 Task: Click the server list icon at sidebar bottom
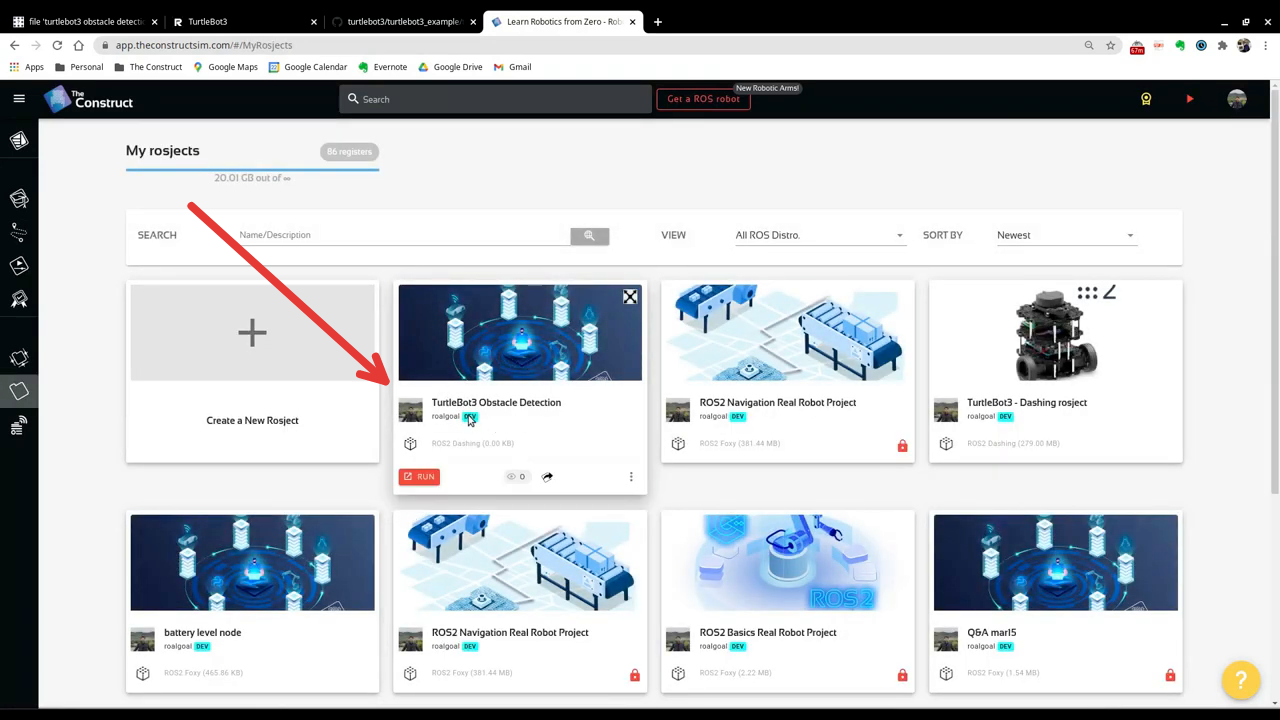click(19, 426)
